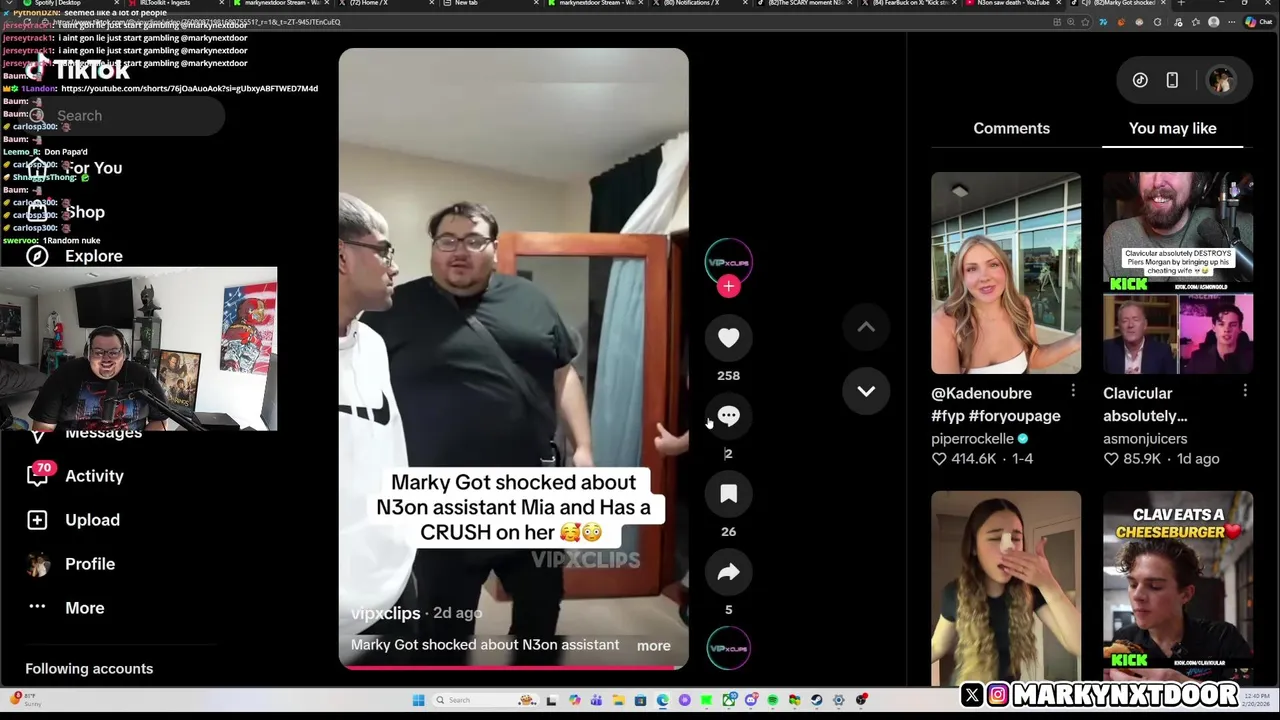
Task: Open comments via speech bubble icon
Action: pos(728,416)
